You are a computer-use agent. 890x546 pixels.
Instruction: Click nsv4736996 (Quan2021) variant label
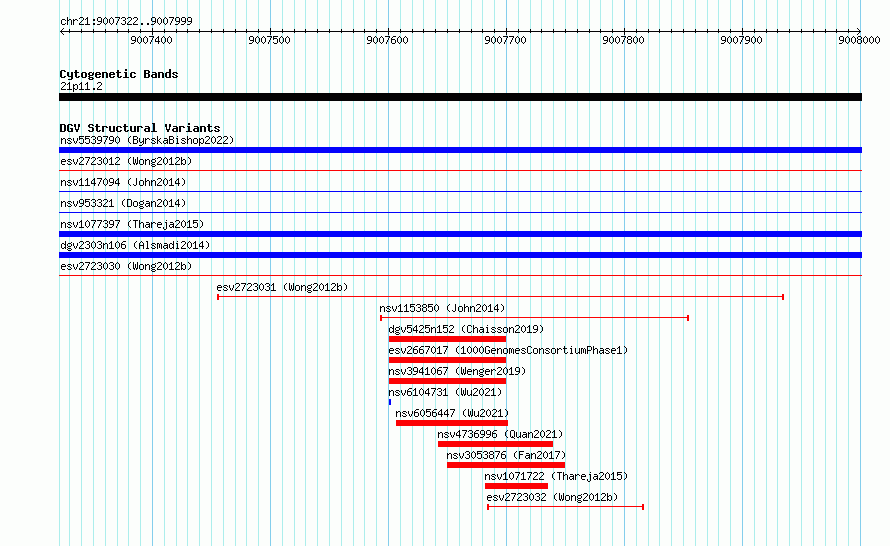pyautogui.click(x=500, y=434)
